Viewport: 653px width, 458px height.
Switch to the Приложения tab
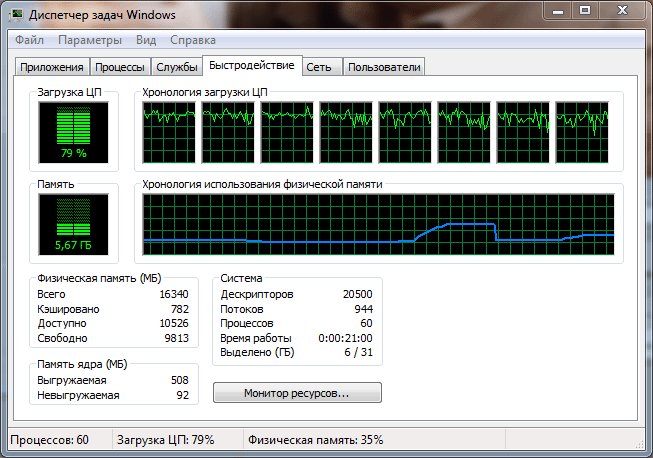(52, 67)
